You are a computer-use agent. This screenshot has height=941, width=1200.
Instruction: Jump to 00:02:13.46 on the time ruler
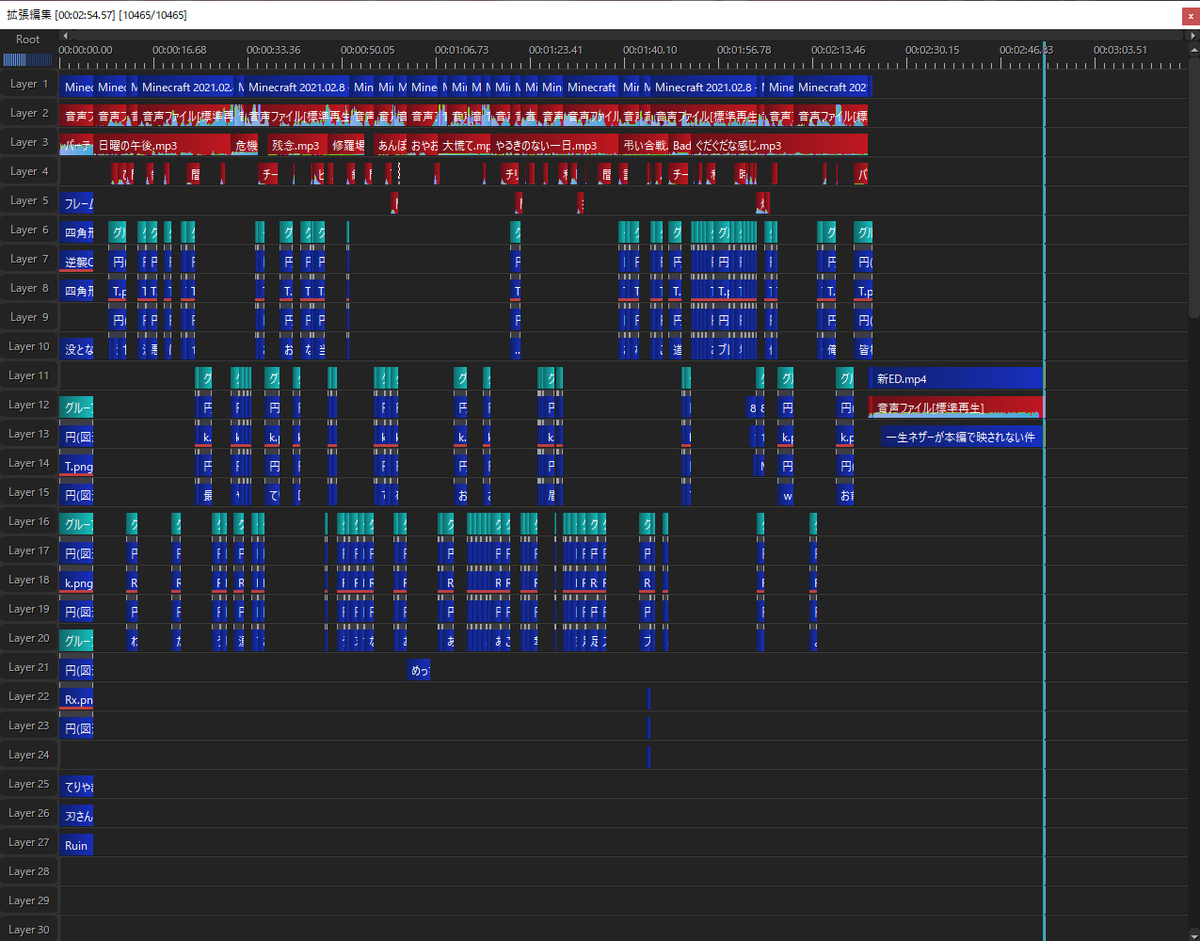point(838,50)
